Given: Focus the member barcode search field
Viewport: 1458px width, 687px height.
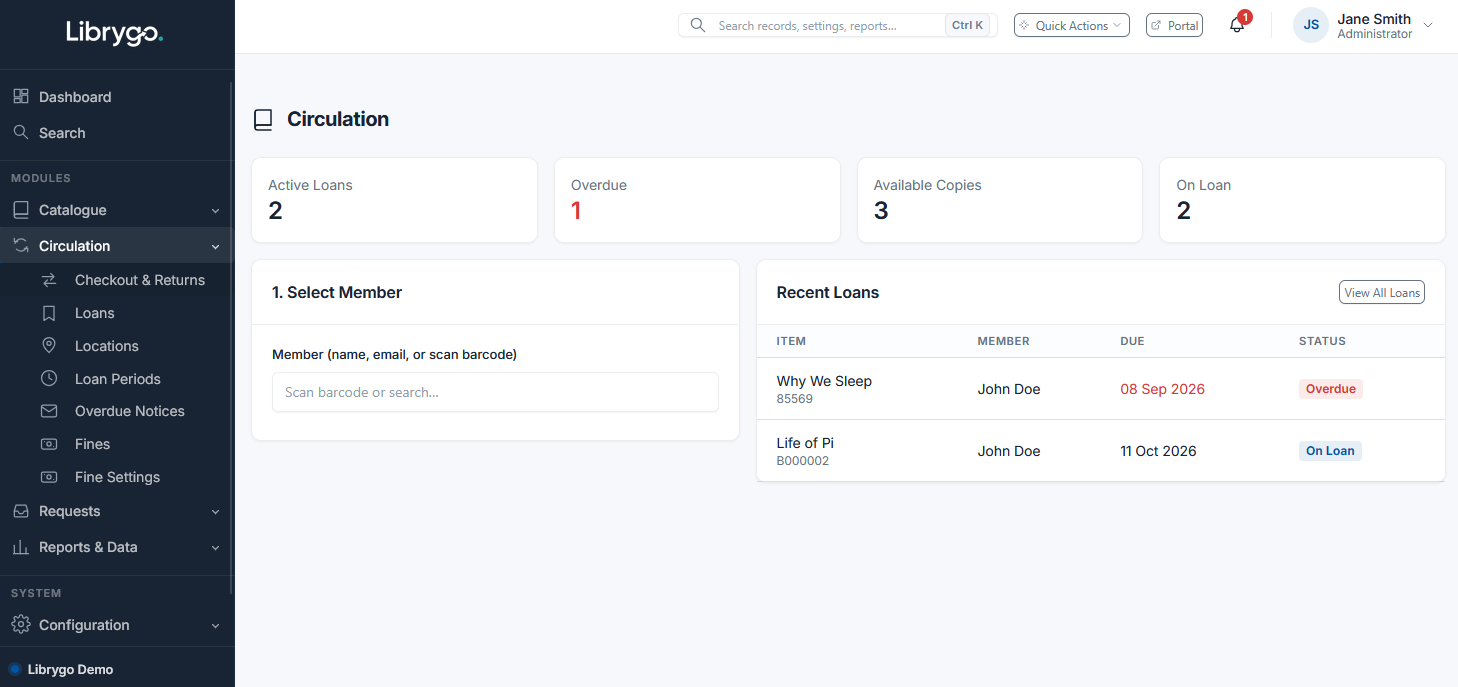Looking at the screenshot, I should [495, 392].
